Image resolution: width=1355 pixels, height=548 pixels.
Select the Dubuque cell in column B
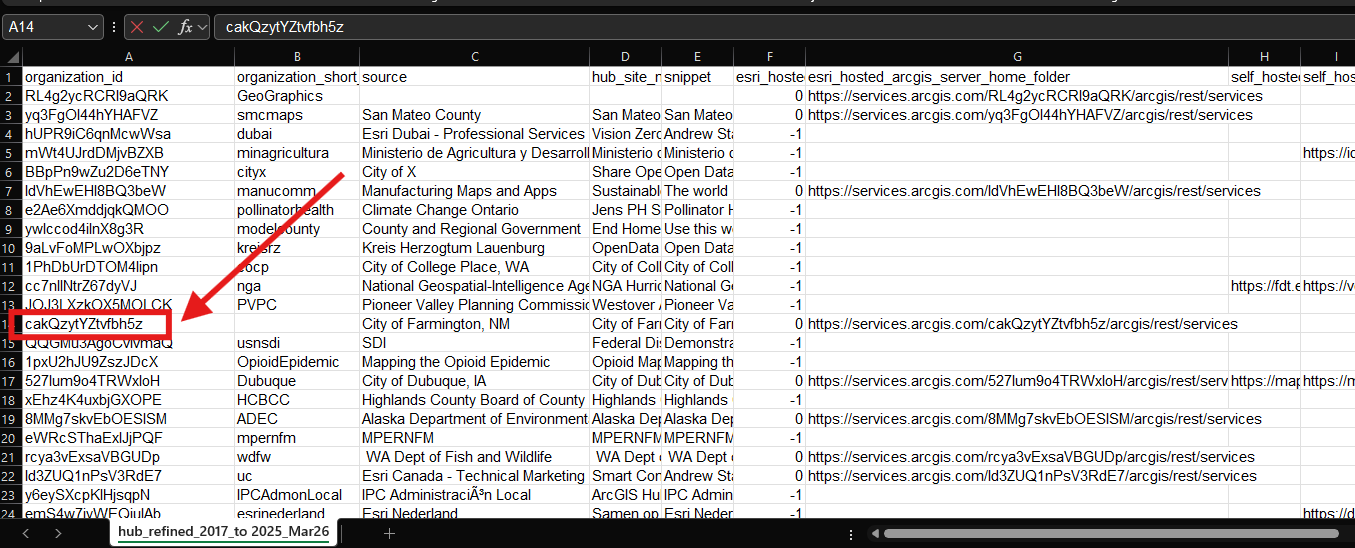point(297,381)
